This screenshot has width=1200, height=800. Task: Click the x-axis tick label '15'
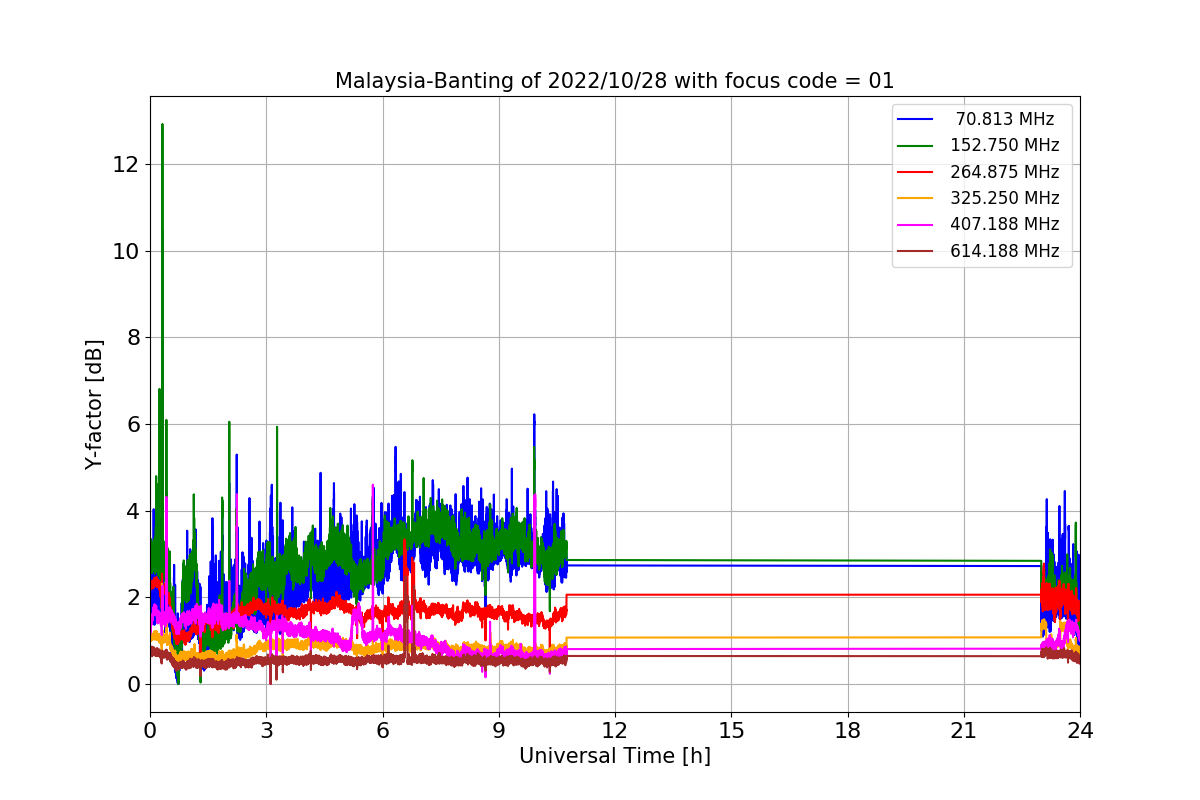731,731
